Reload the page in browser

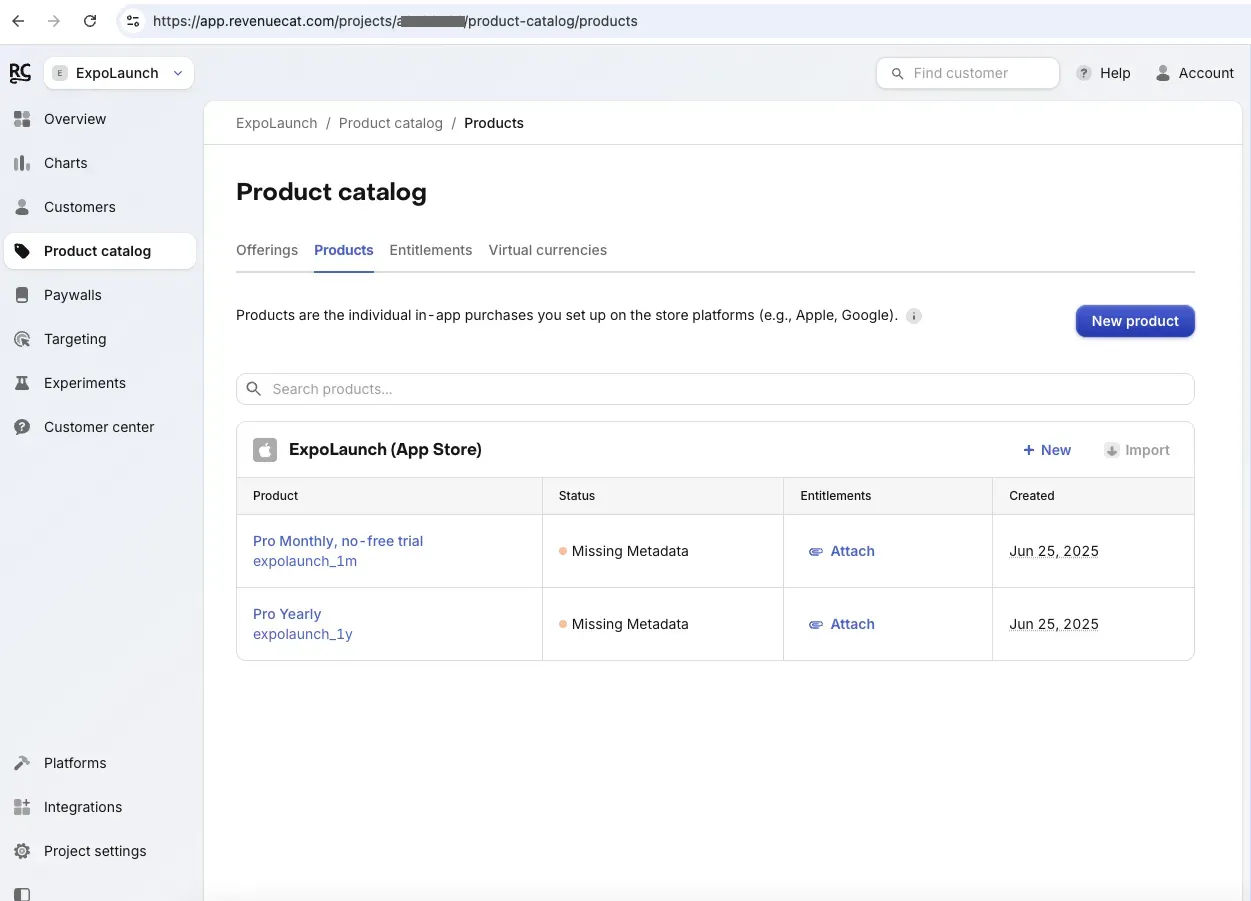point(90,21)
